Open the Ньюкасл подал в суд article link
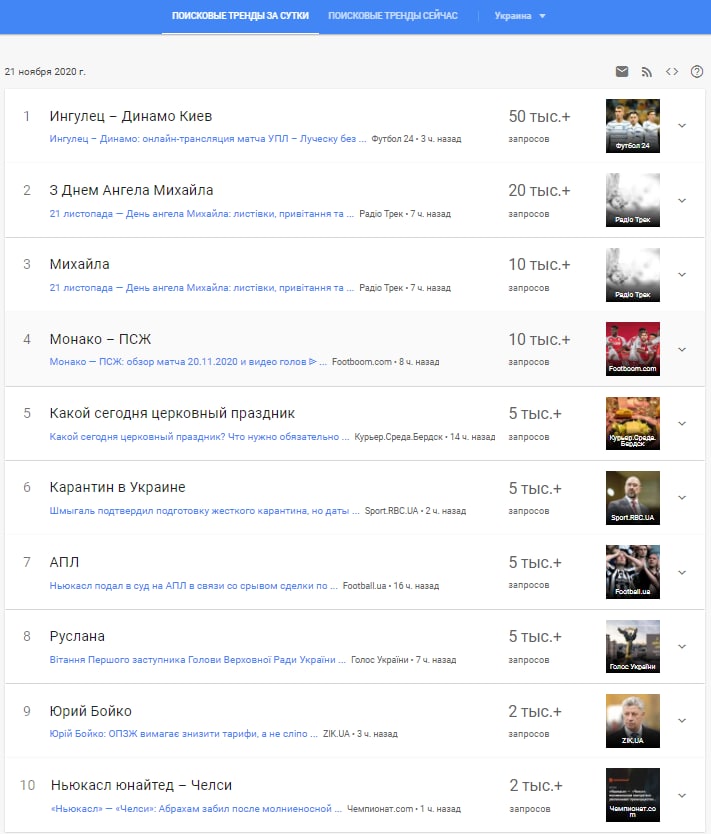 tap(193, 585)
